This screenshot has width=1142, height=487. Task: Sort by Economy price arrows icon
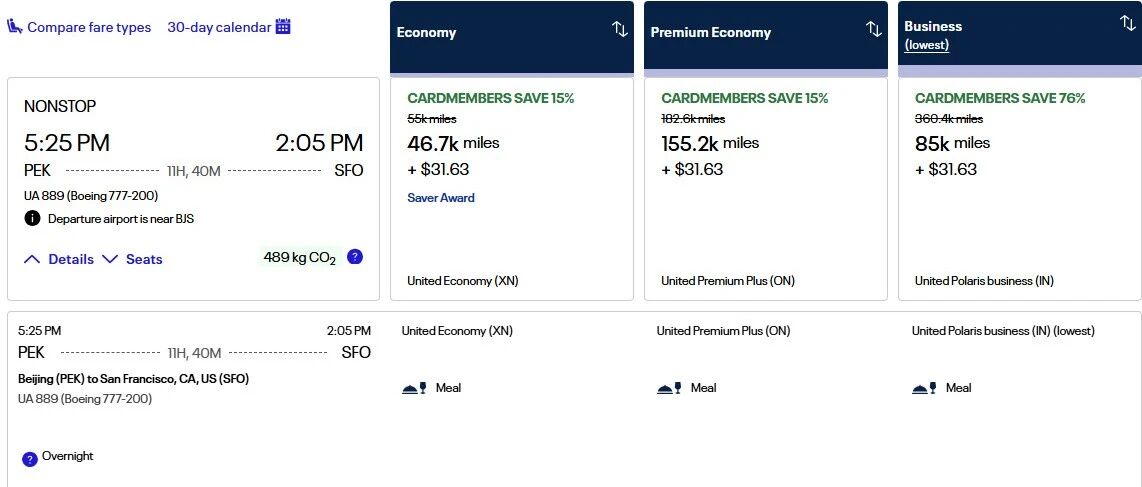click(x=620, y=29)
